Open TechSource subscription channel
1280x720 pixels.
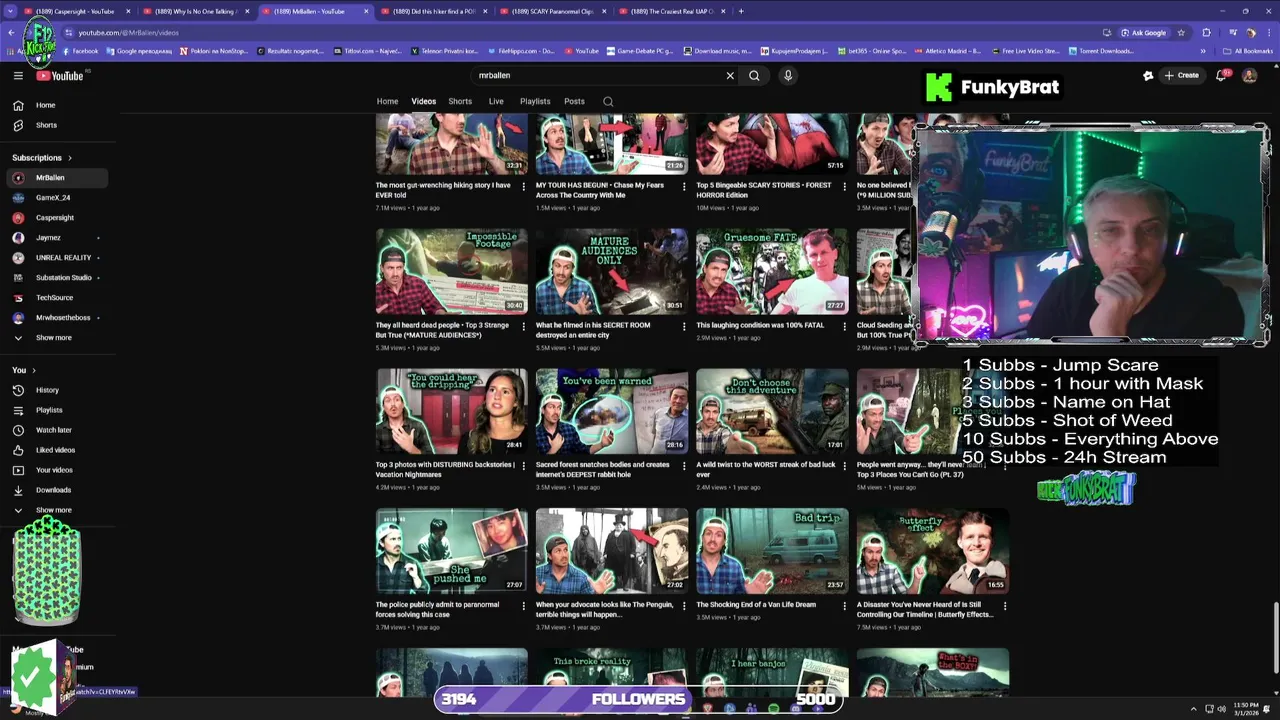(56, 298)
